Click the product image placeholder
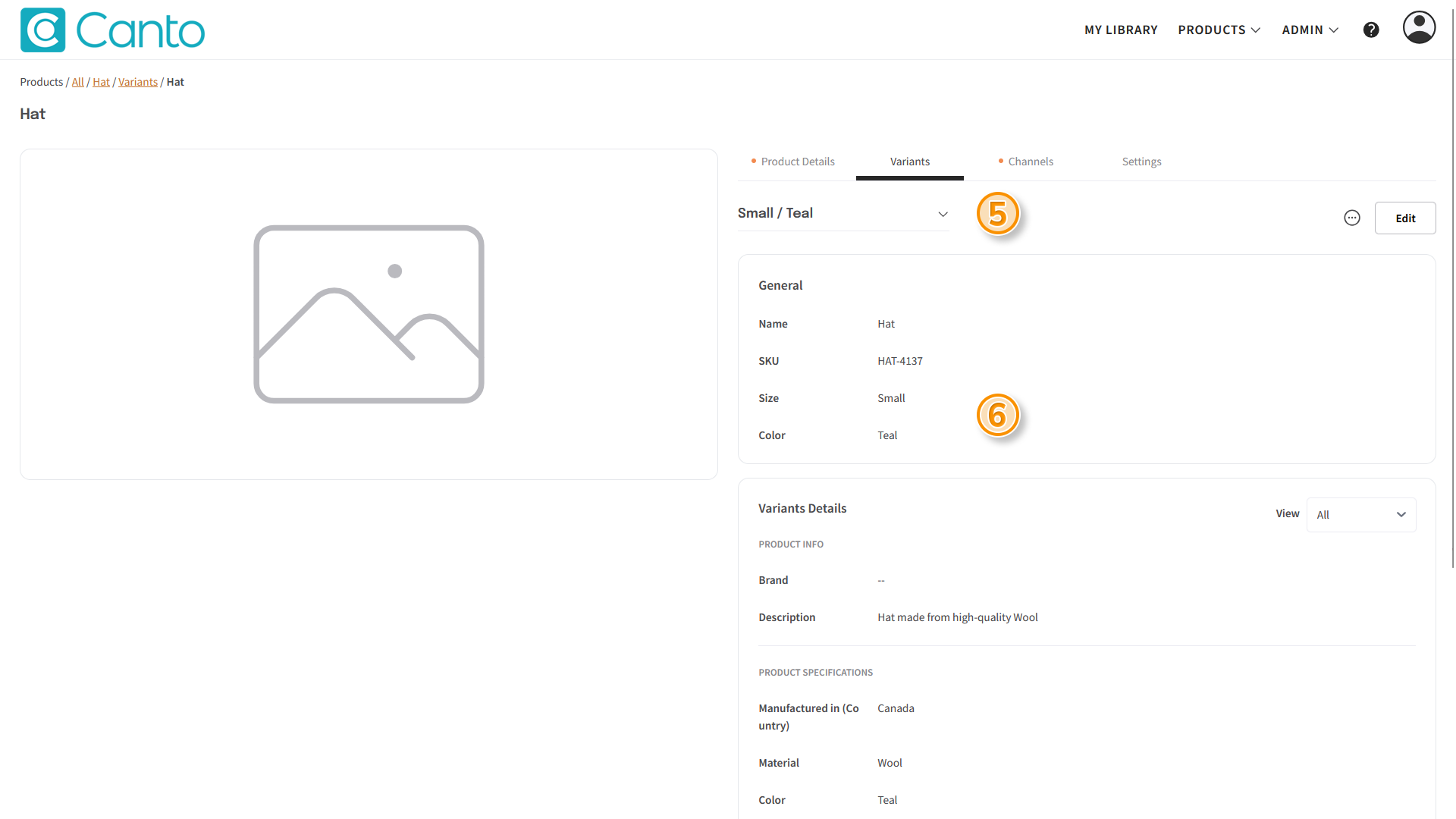Image resolution: width=1456 pixels, height=819 pixels. [369, 314]
